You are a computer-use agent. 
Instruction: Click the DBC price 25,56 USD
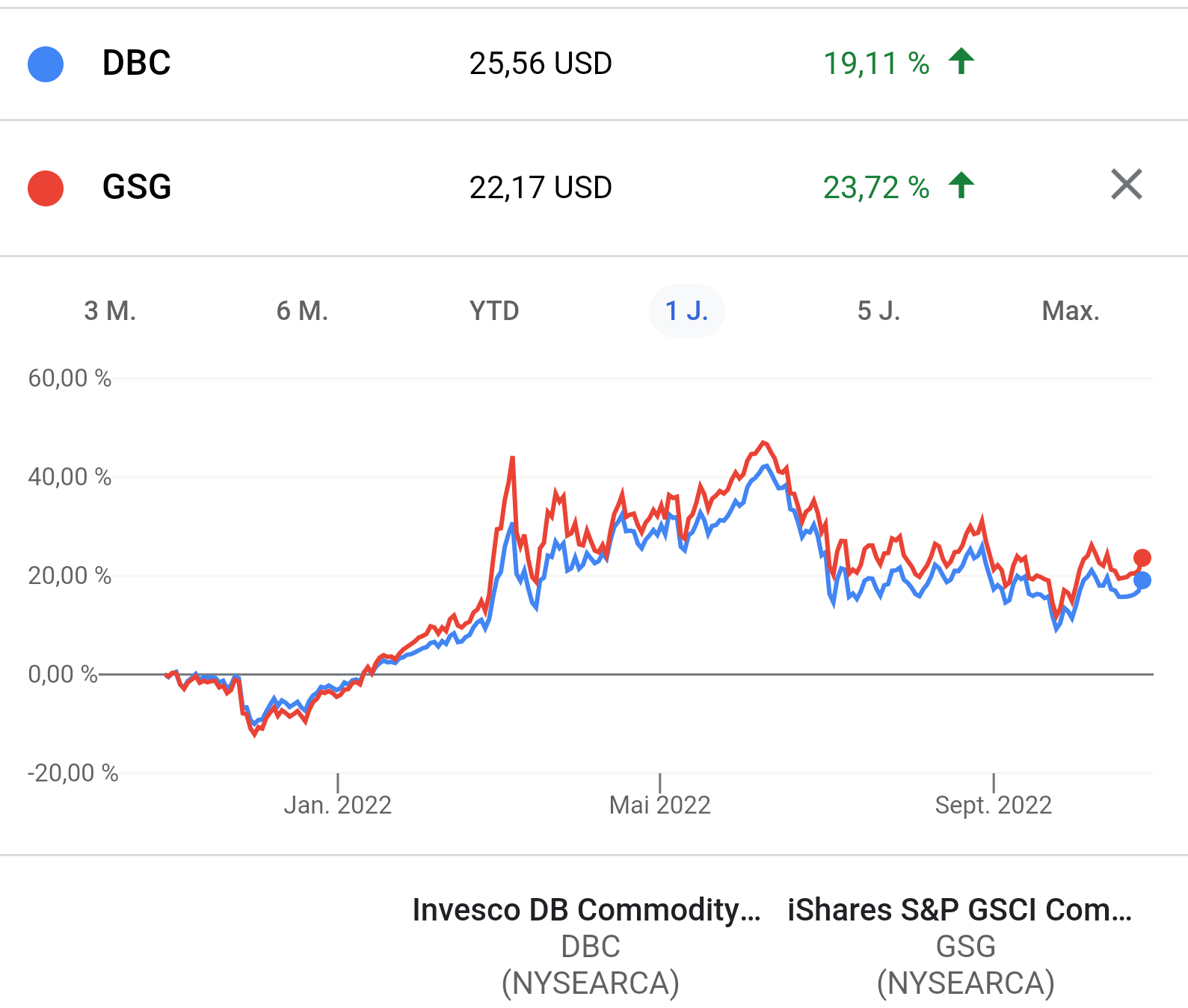click(541, 64)
